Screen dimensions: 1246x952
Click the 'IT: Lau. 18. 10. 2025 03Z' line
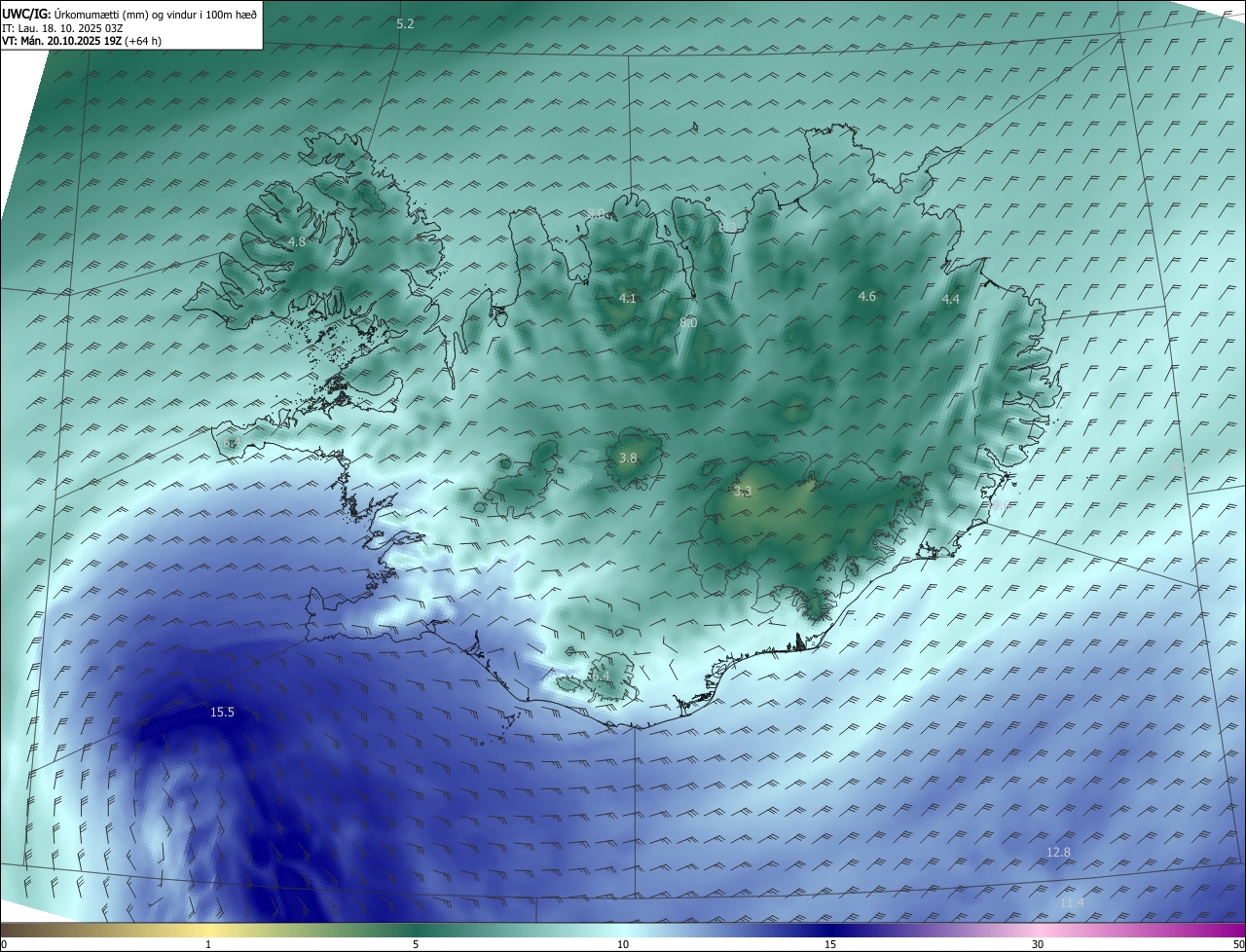click(62, 28)
